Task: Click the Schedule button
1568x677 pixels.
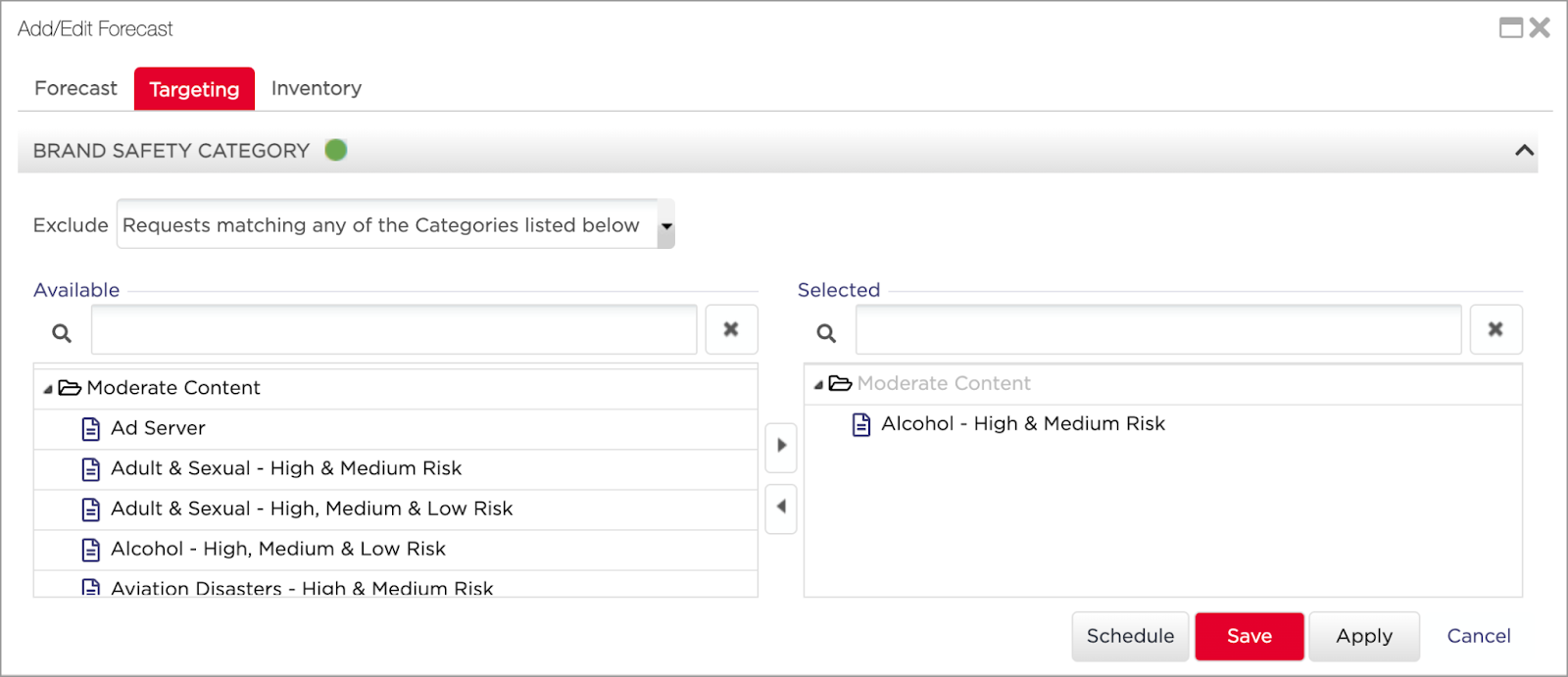Action: coord(1130,636)
